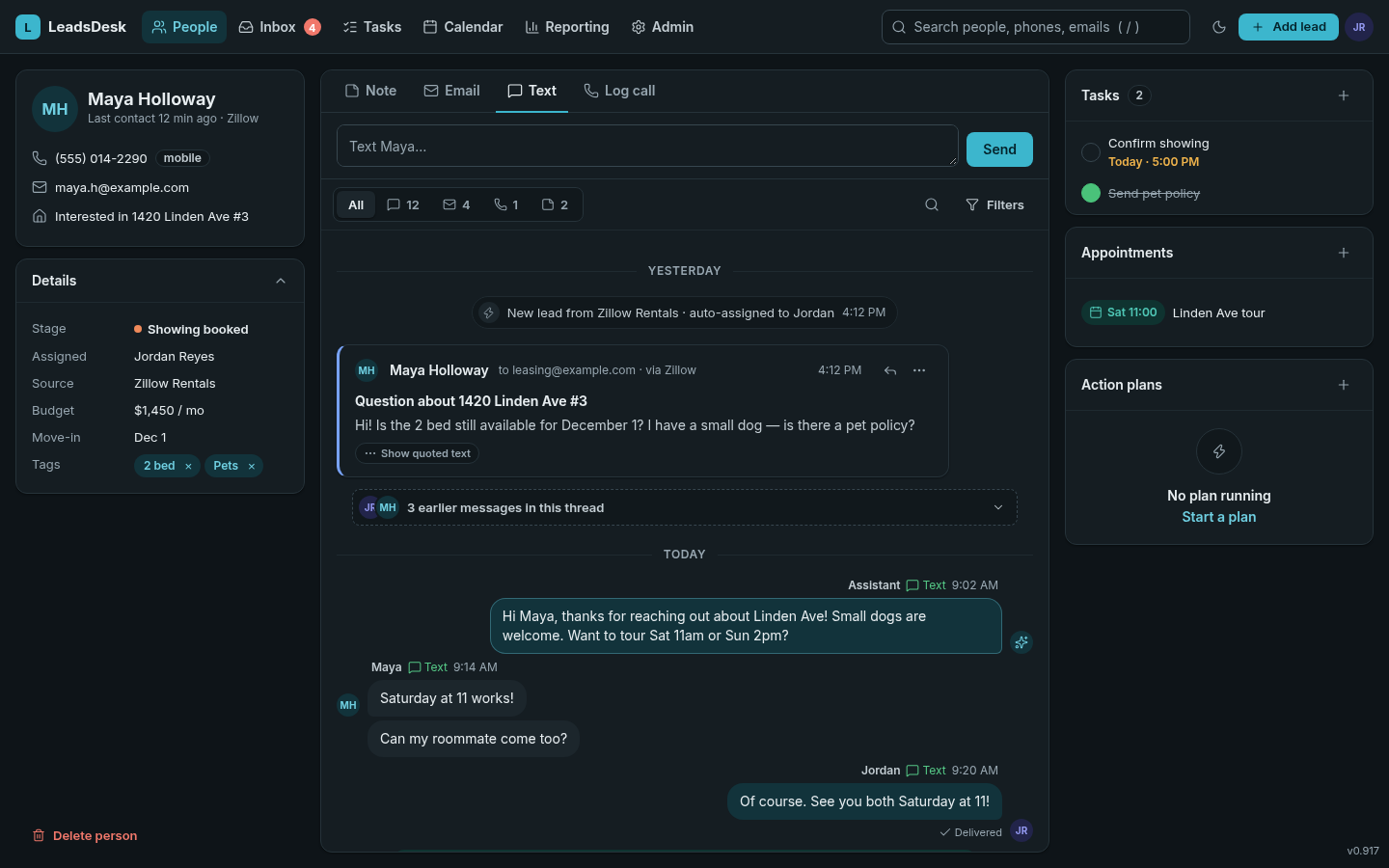Switch to the Log call tab

[620, 91]
